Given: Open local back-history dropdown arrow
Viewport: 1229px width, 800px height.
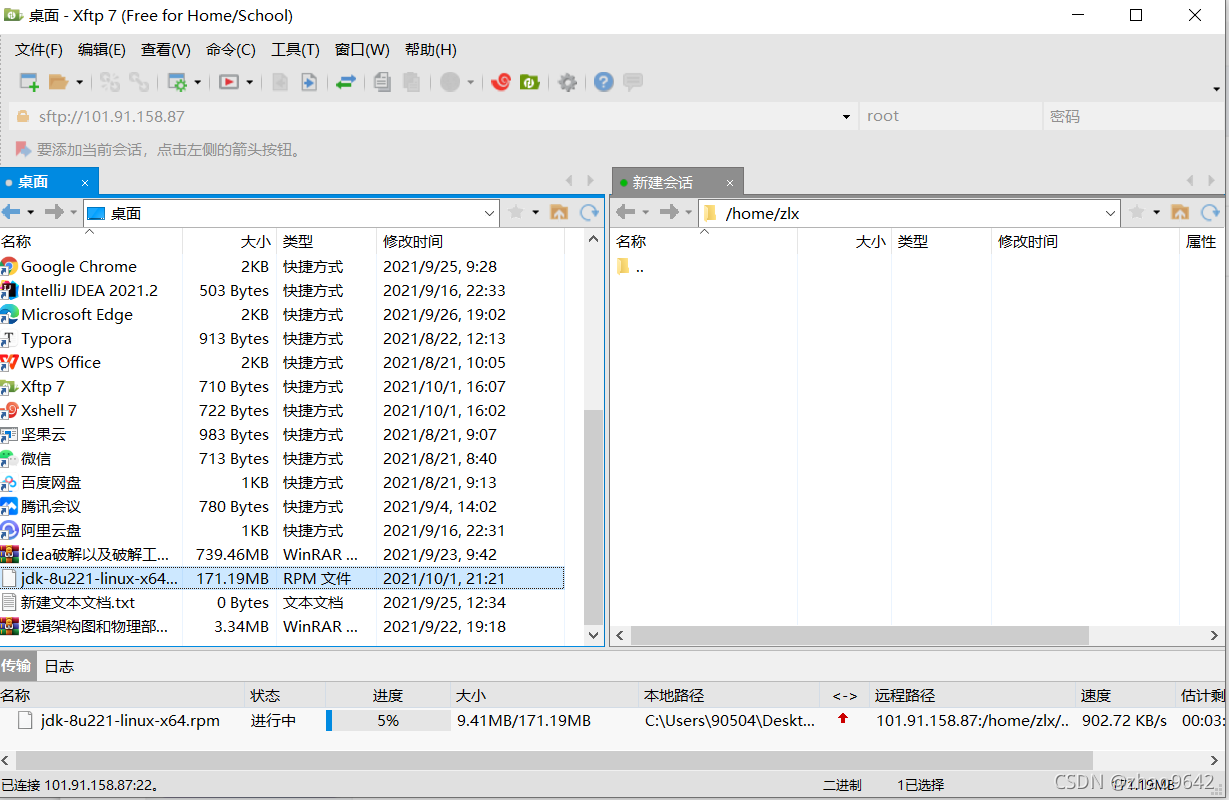Looking at the screenshot, I should [31, 212].
